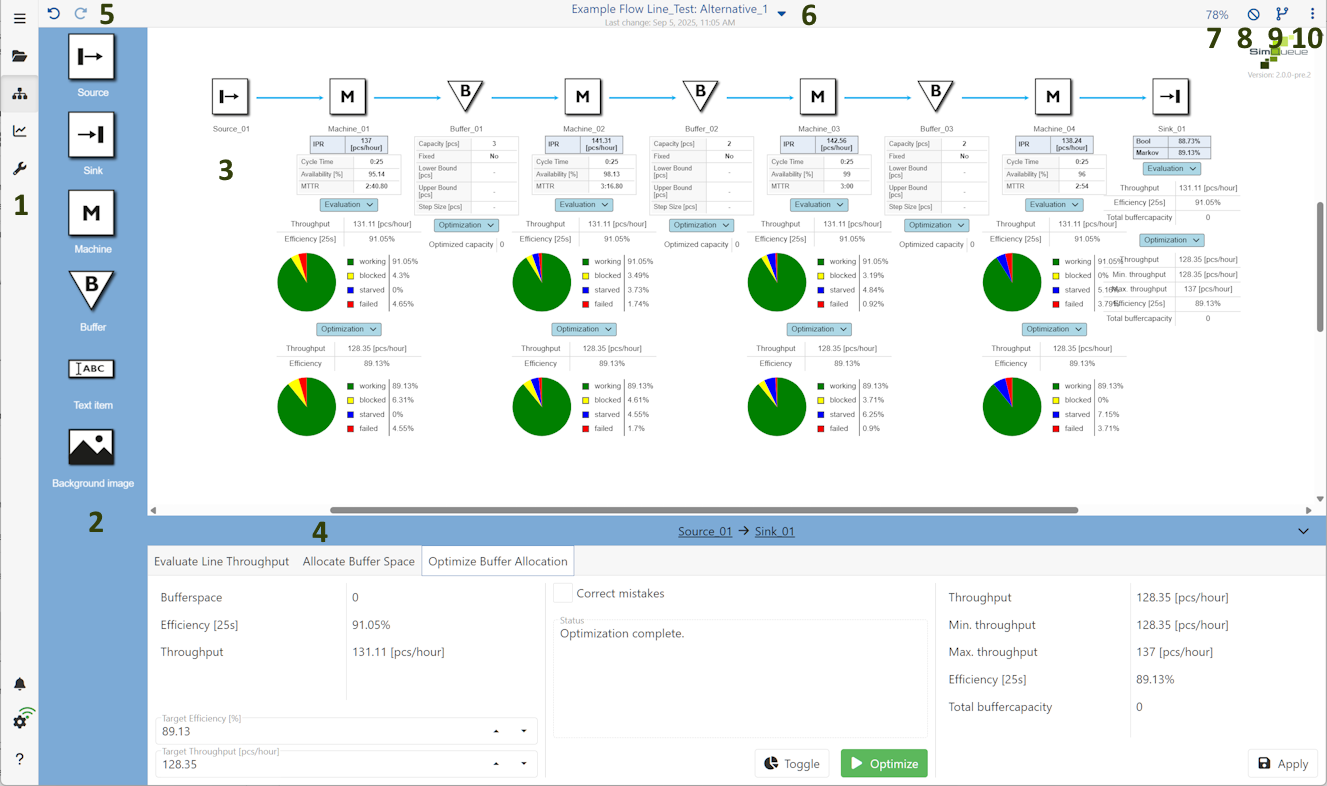
Task: Enable the Correct mistakes checkbox
Action: pyautogui.click(x=563, y=593)
